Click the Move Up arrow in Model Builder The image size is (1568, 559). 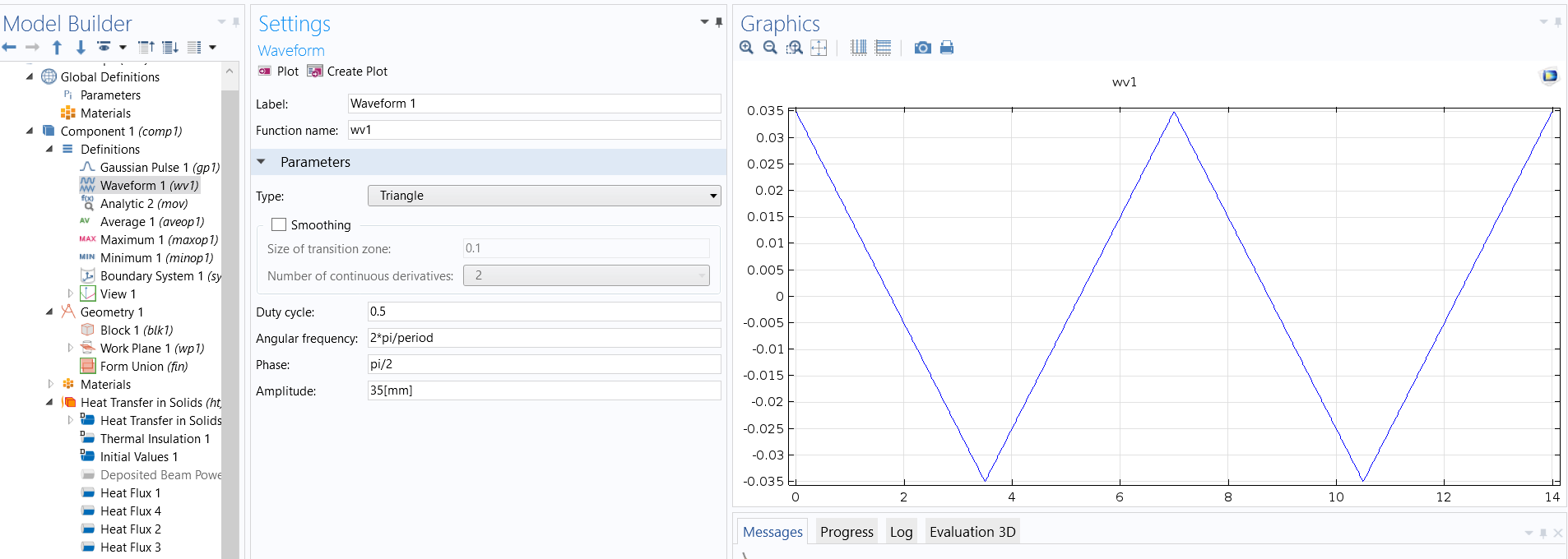tap(57, 48)
